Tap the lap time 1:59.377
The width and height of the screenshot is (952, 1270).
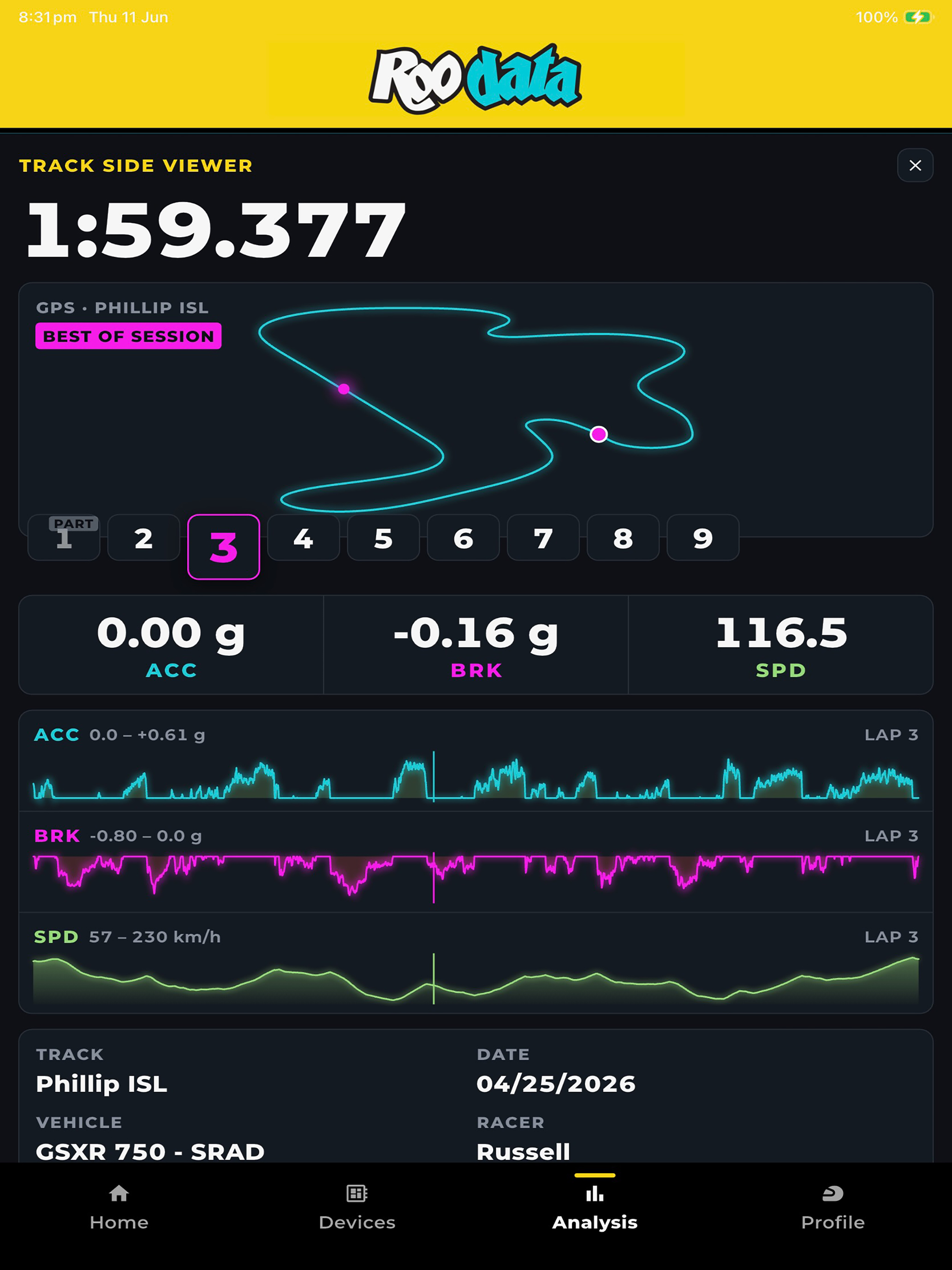pos(216,230)
